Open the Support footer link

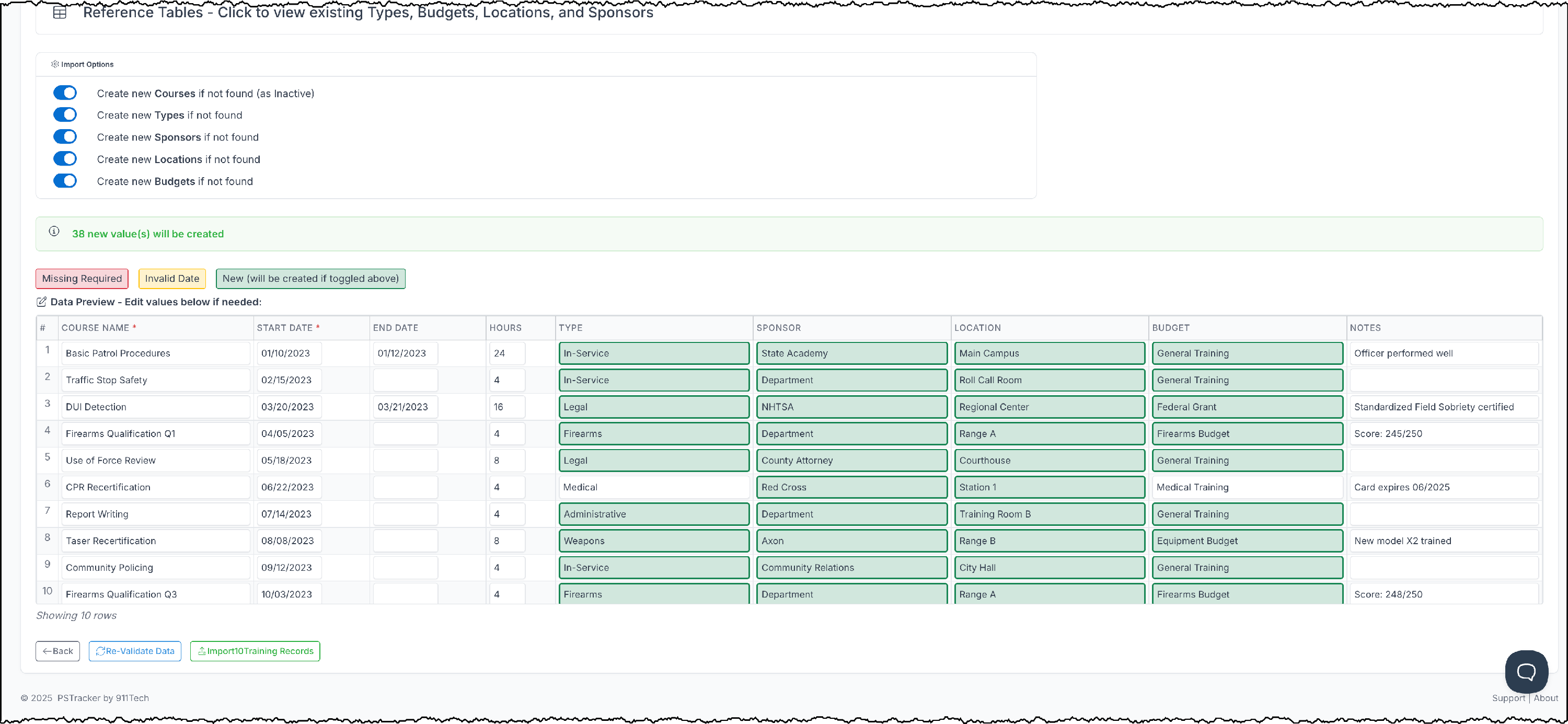[1508, 698]
